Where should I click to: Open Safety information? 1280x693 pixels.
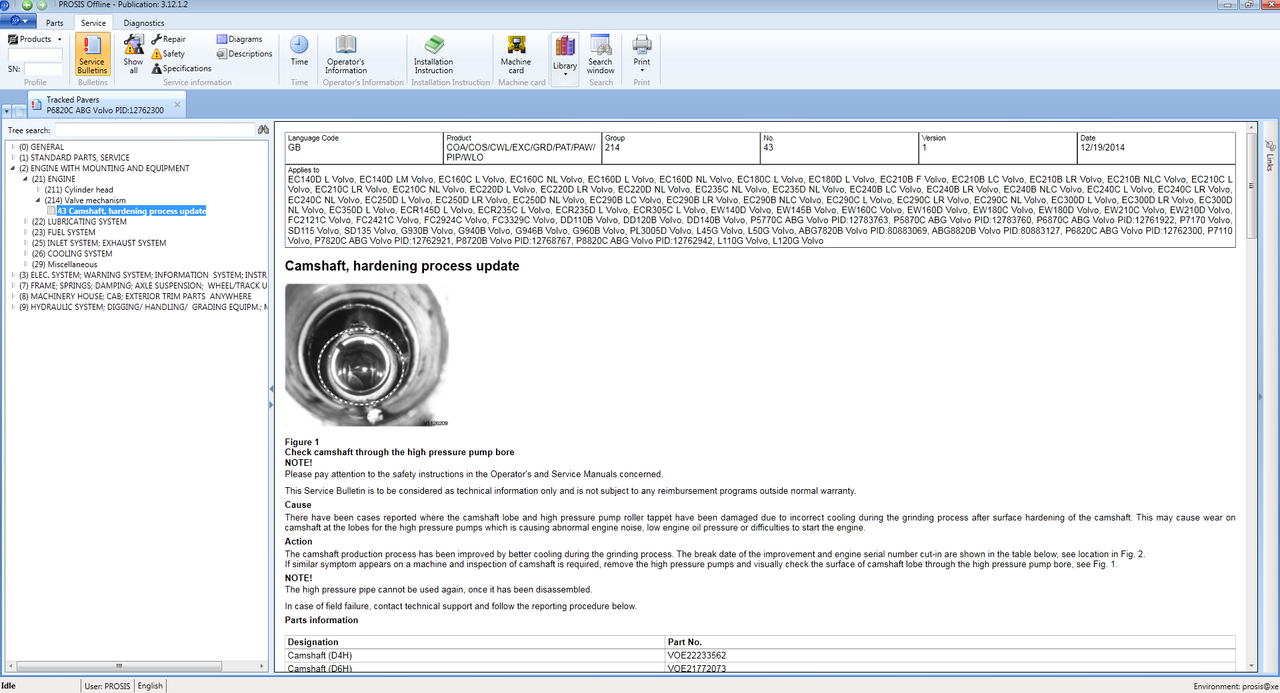(x=168, y=54)
